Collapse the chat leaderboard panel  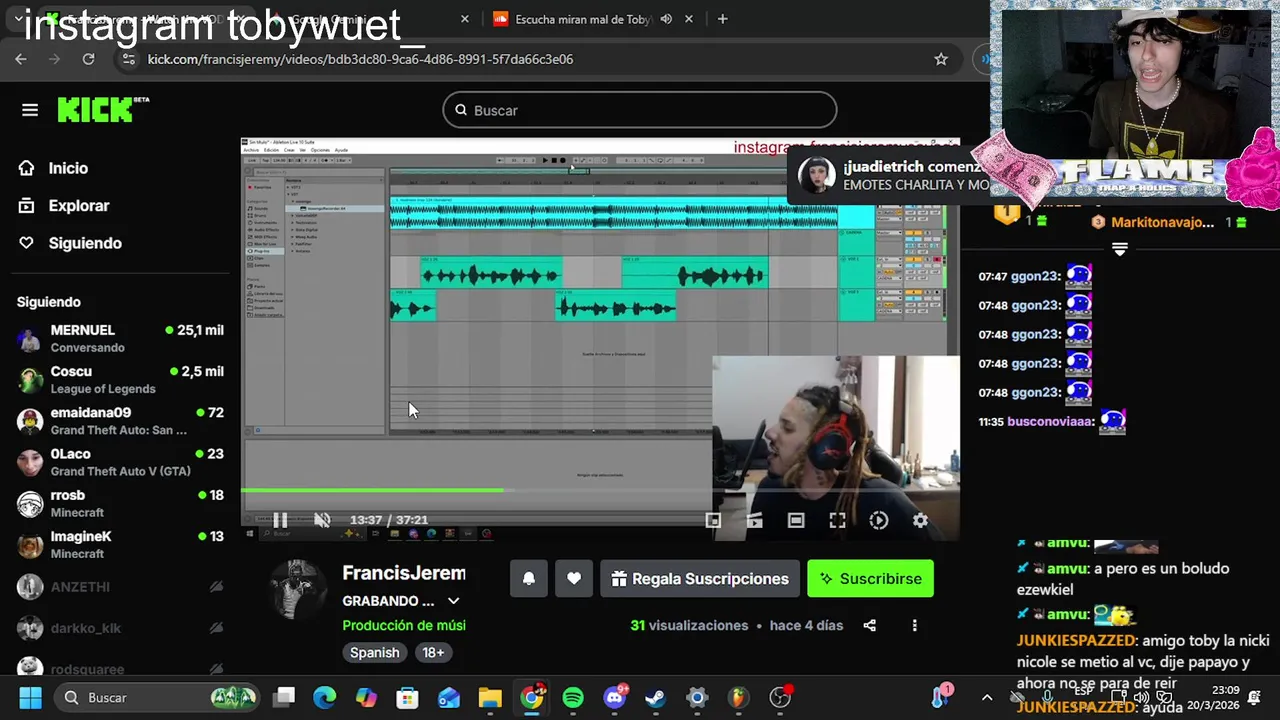[x=1120, y=249]
